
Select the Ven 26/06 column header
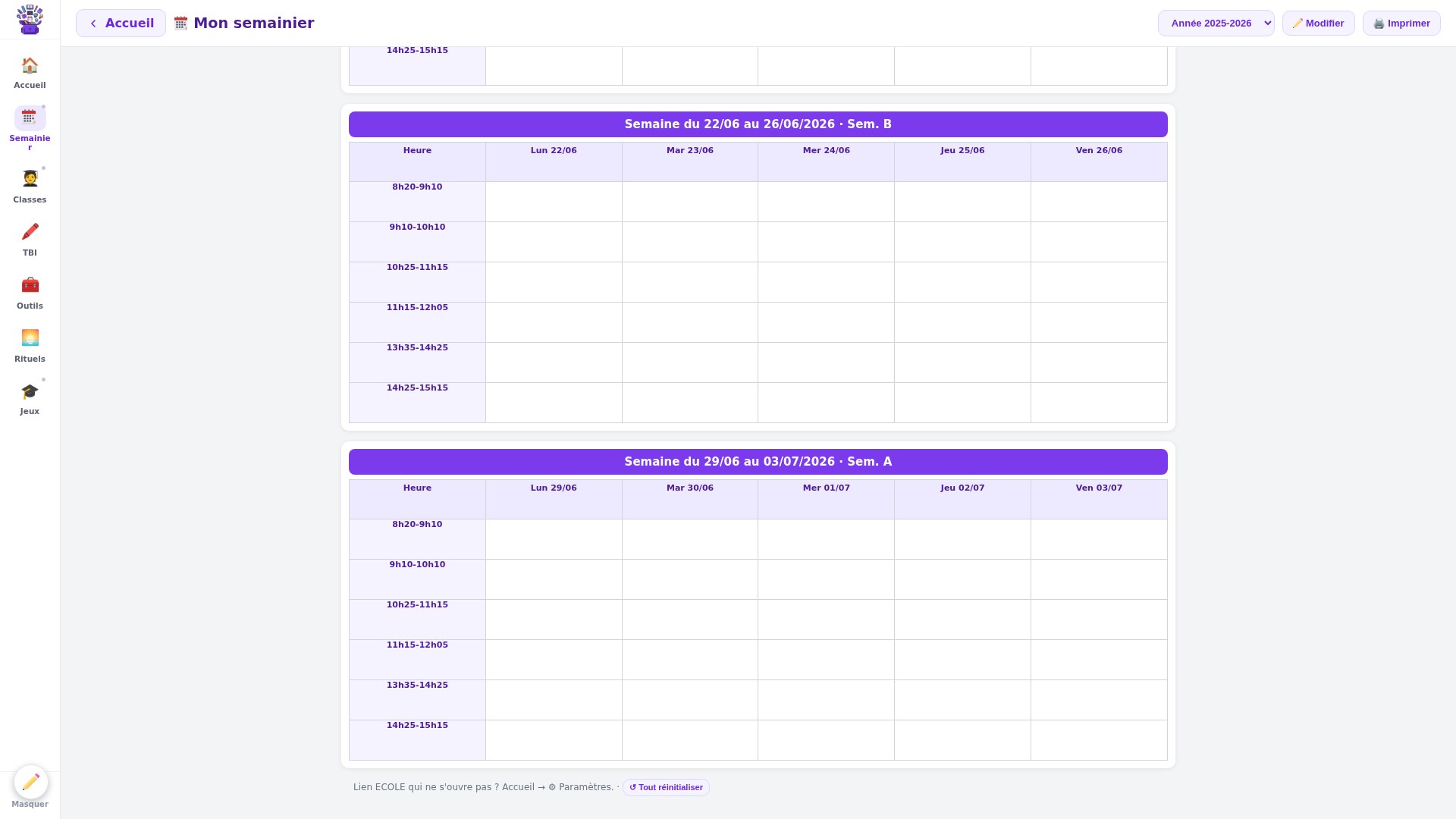click(x=1099, y=162)
